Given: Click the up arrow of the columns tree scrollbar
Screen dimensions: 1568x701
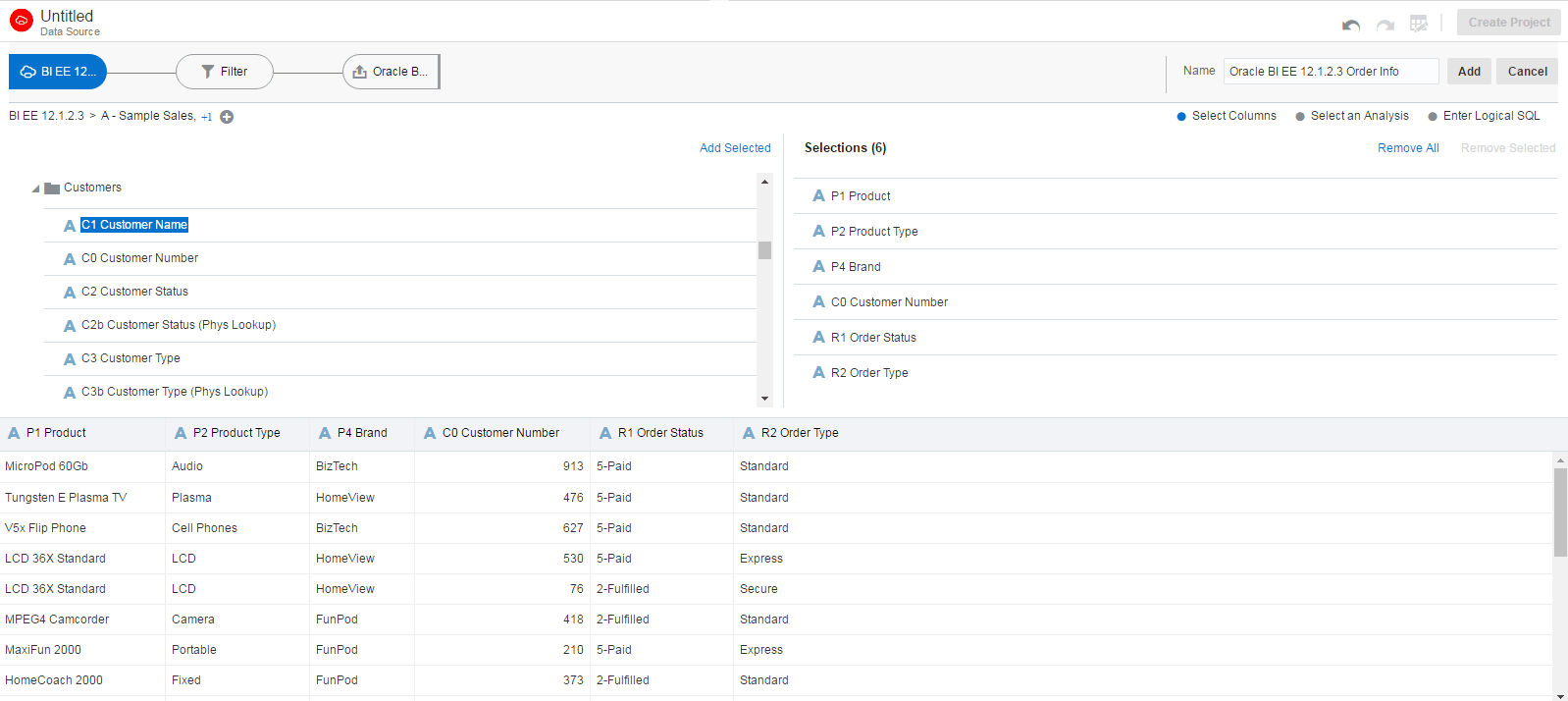Looking at the screenshot, I should 764,182.
